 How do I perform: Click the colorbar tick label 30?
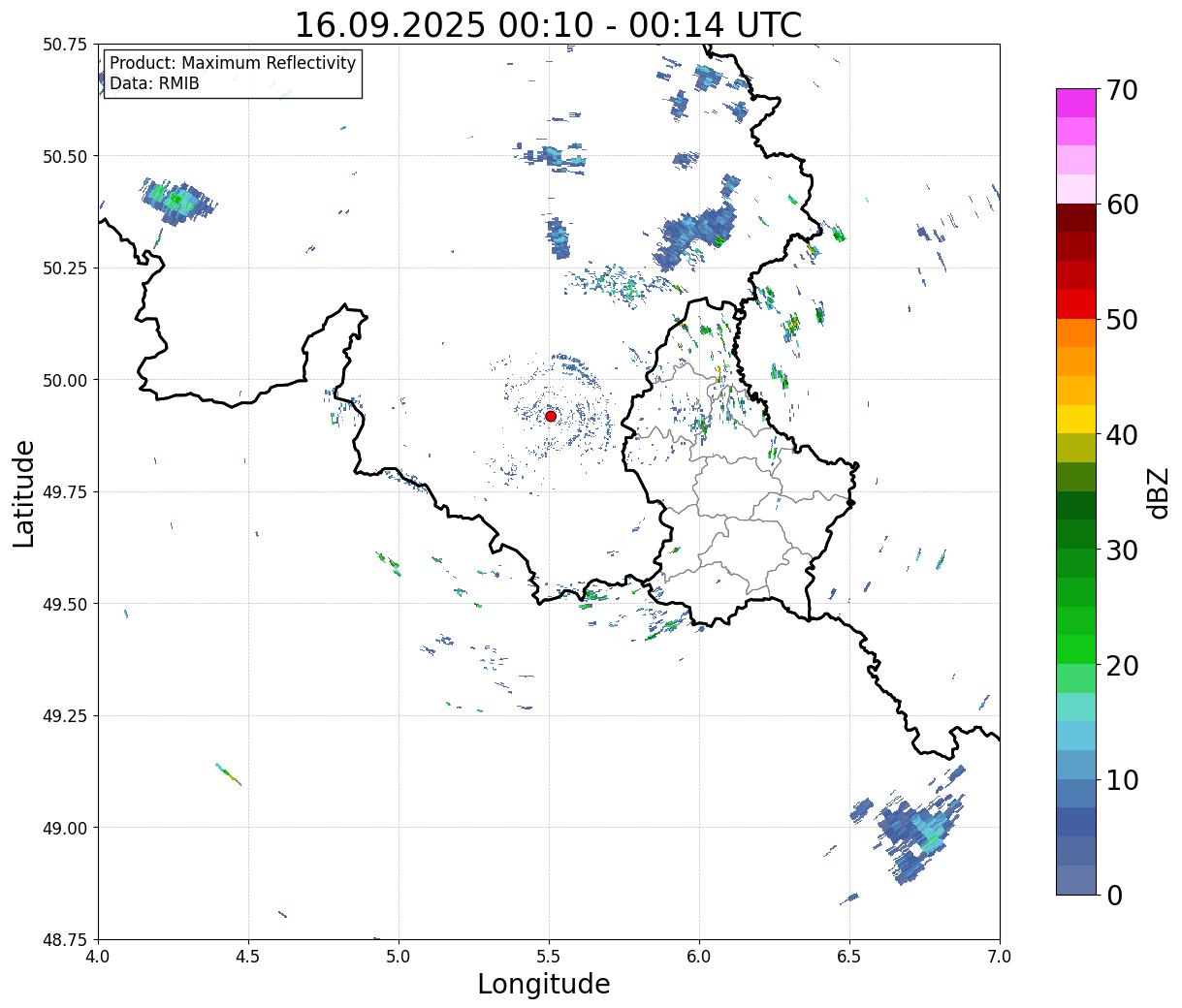[x=1121, y=550]
